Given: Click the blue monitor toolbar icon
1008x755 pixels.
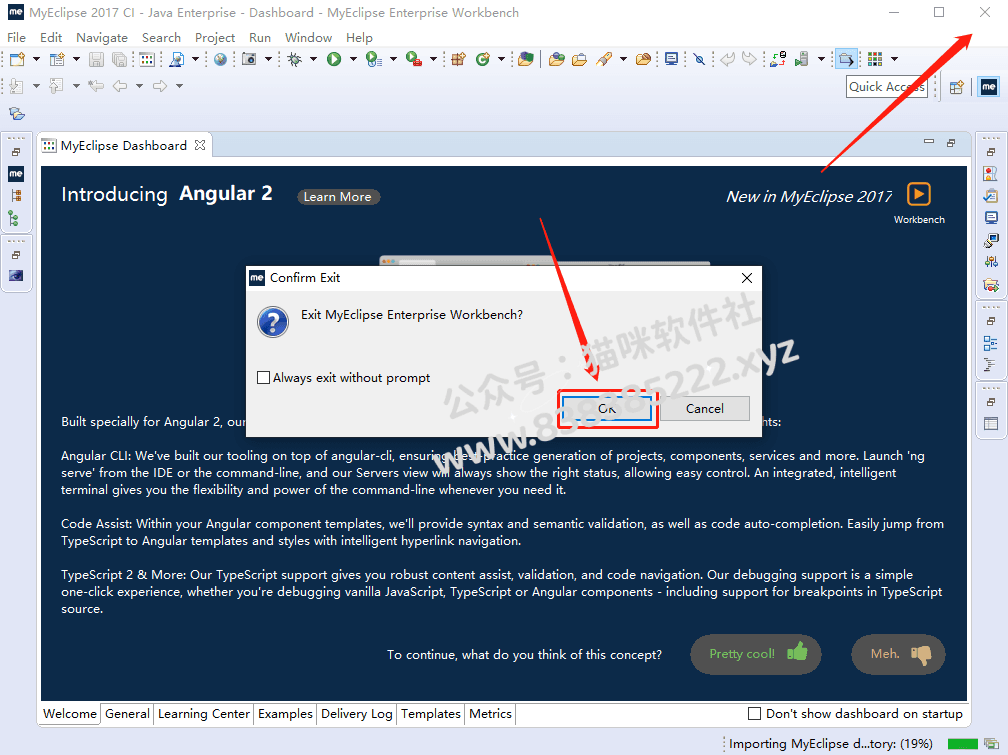Looking at the screenshot, I should coord(672,60).
